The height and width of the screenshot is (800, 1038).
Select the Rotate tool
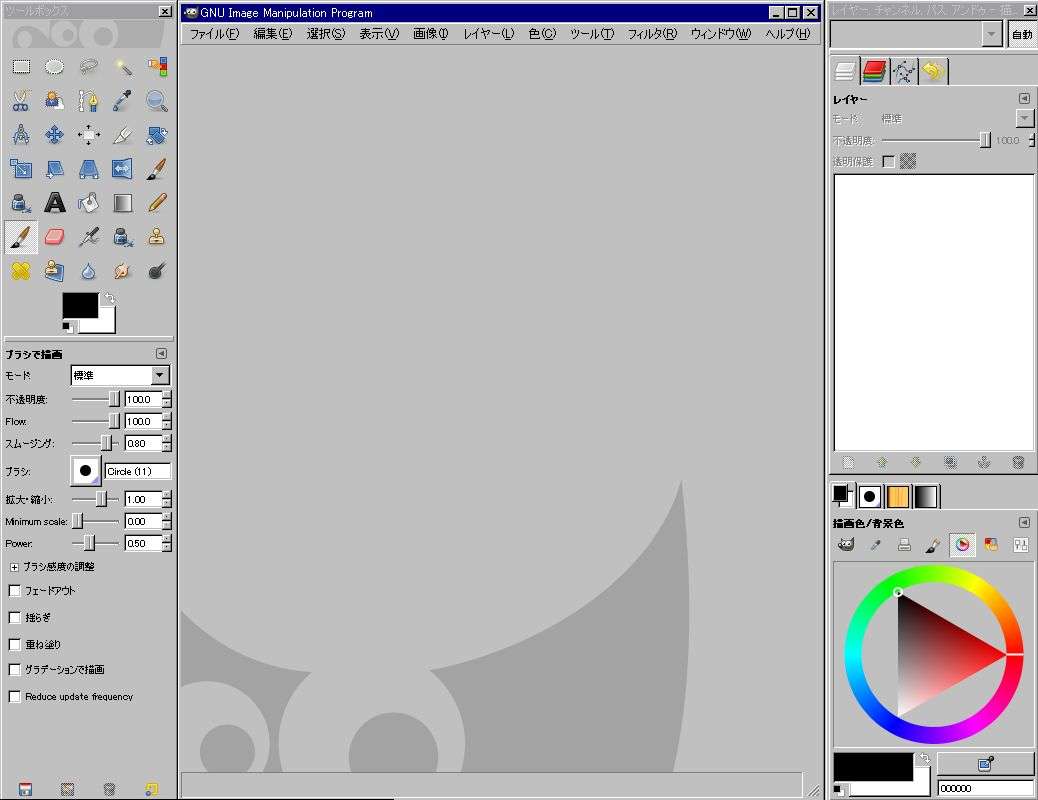tap(157, 135)
